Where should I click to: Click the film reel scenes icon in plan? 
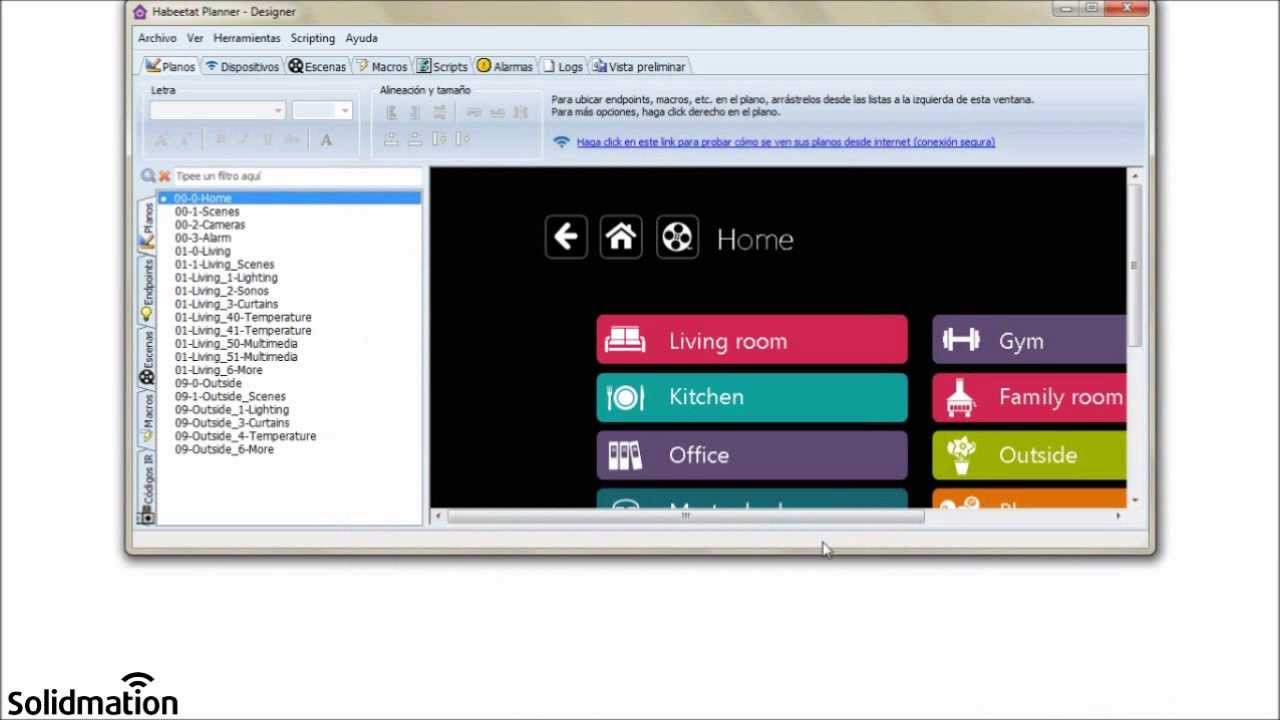click(677, 237)
